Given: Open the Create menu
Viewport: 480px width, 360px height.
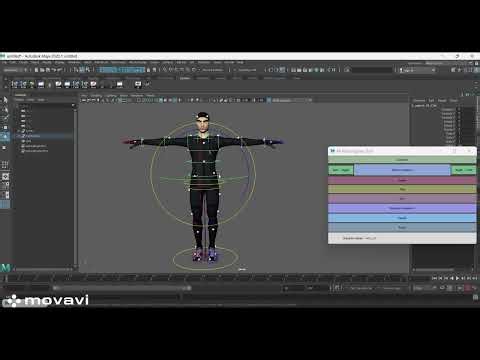Looking at the screenshot, I should (23, 62).
